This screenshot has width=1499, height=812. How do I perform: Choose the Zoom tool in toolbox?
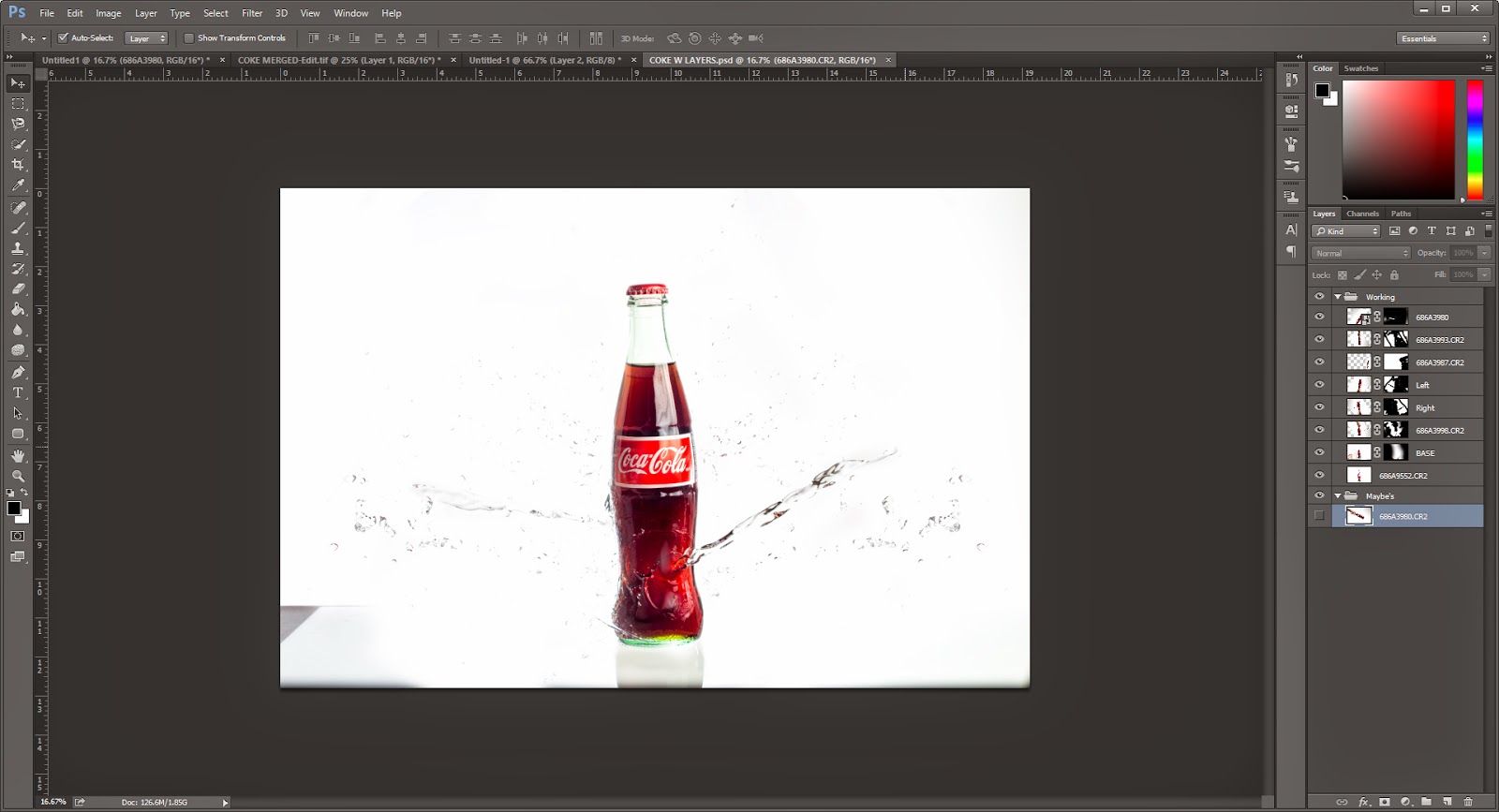[18, 476]
